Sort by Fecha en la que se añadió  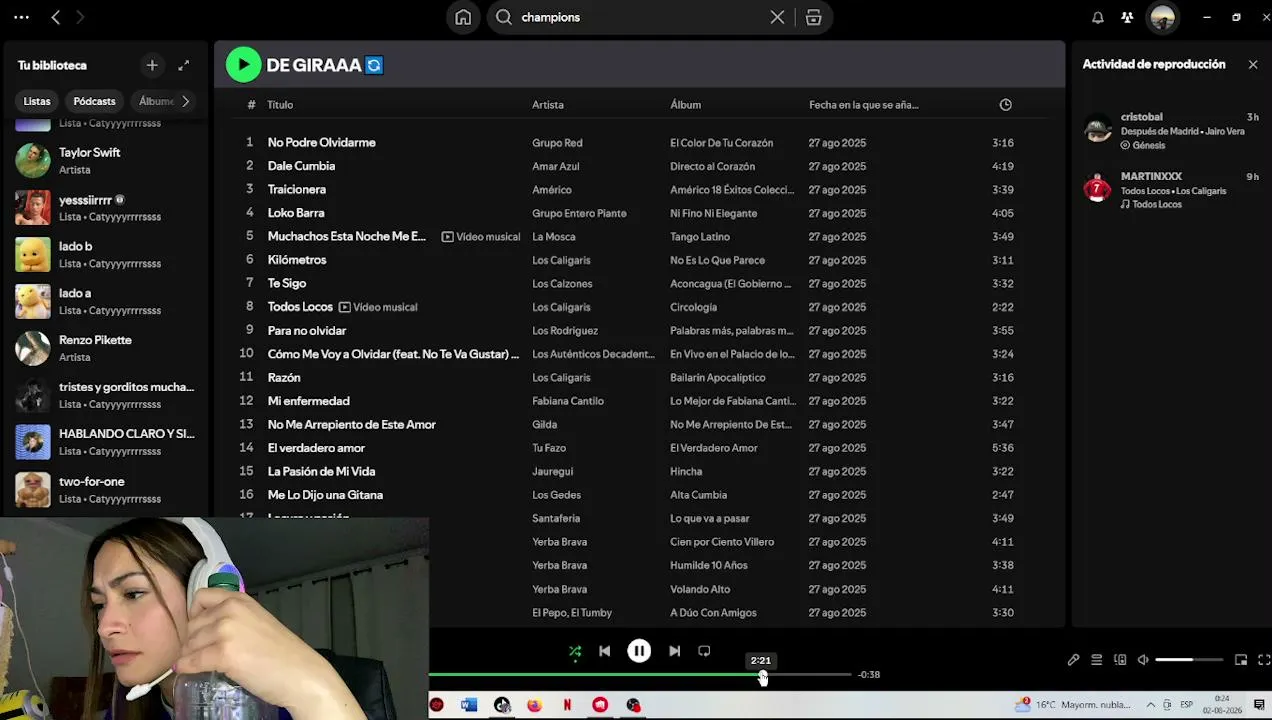[x=863, y=104]
